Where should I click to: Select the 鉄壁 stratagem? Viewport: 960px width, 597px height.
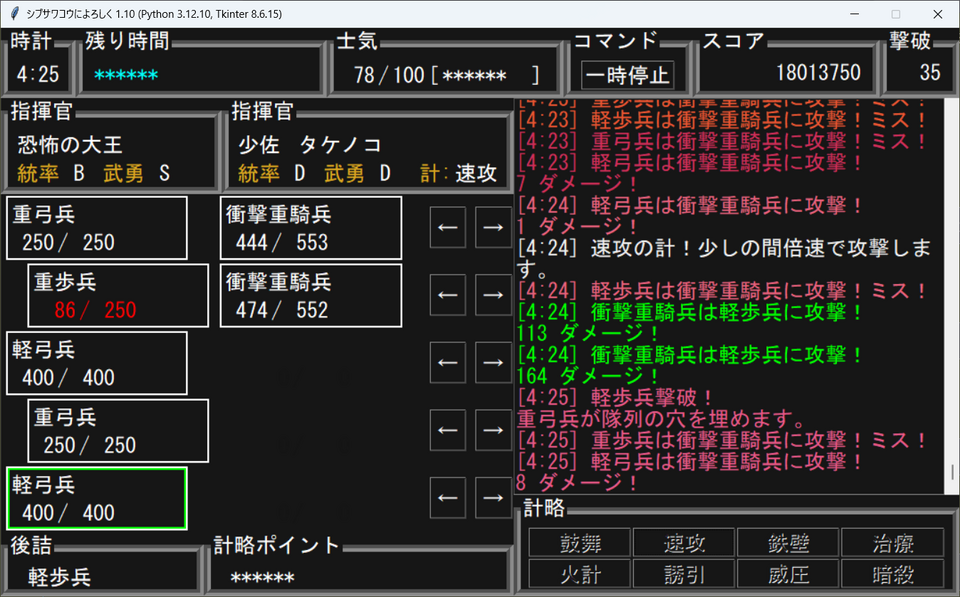coord(788,543)
